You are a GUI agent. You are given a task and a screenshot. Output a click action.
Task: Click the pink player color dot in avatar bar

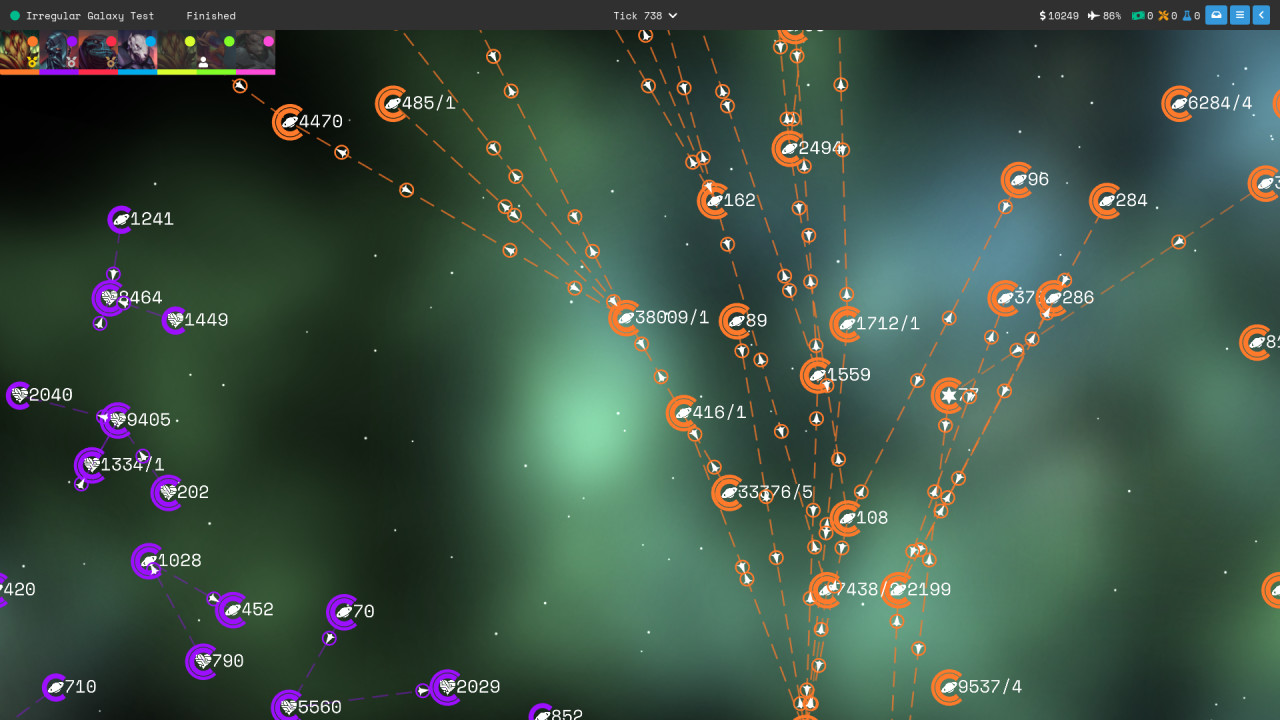pyautogui.click(x=268, y=41)
